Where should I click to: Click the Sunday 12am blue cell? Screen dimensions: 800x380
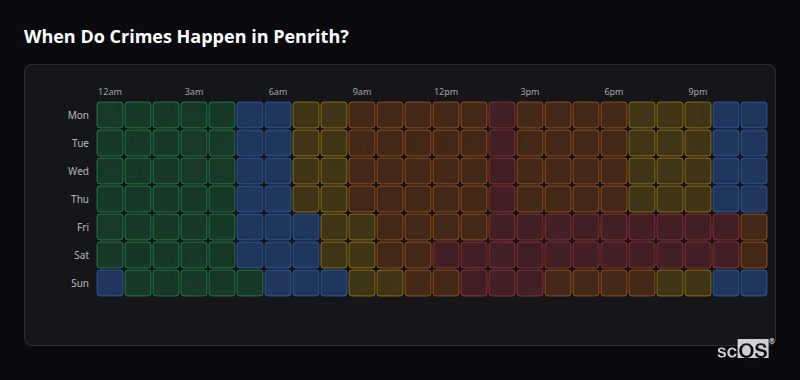click(x=110, y=283)
